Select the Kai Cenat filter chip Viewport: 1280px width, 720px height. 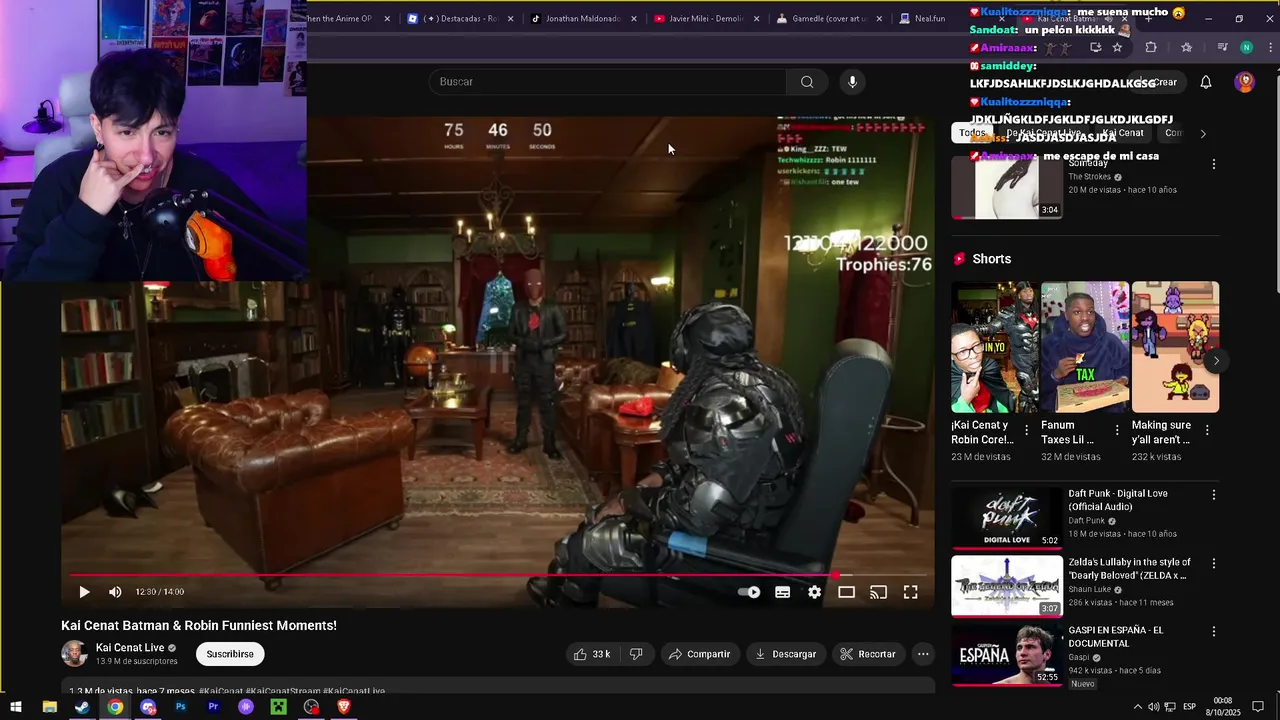[1122, 133]
